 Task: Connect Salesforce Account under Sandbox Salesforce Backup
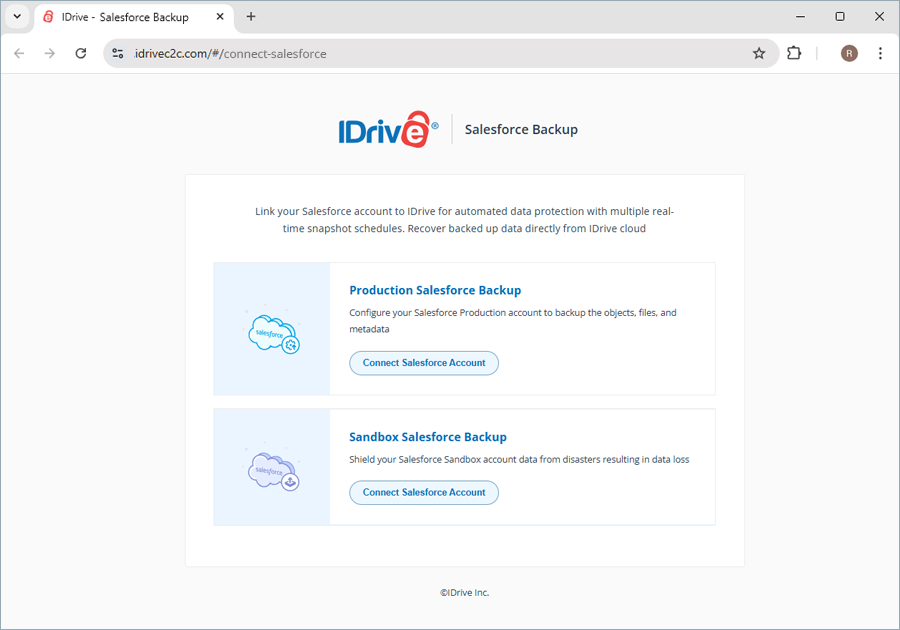(x=423, y=492)
